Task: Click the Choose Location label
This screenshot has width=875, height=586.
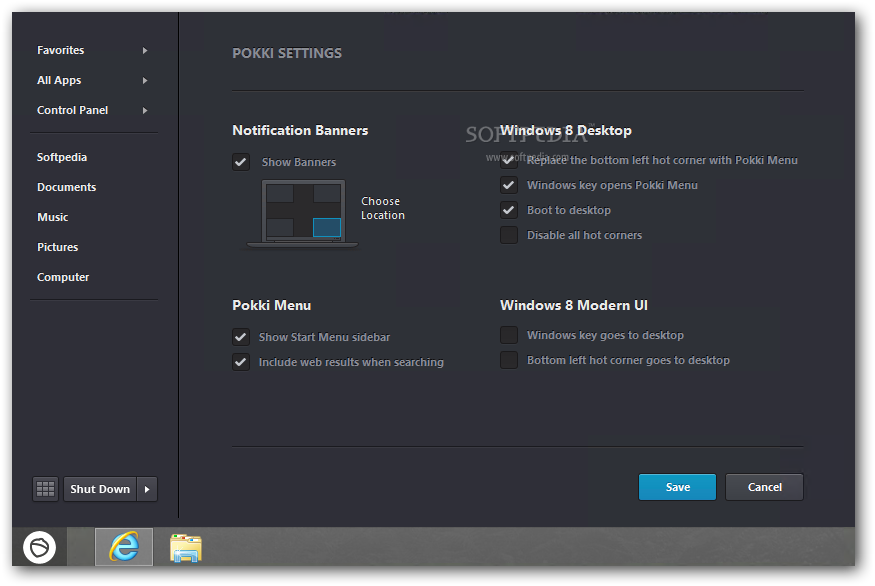Action: point(383,208)
